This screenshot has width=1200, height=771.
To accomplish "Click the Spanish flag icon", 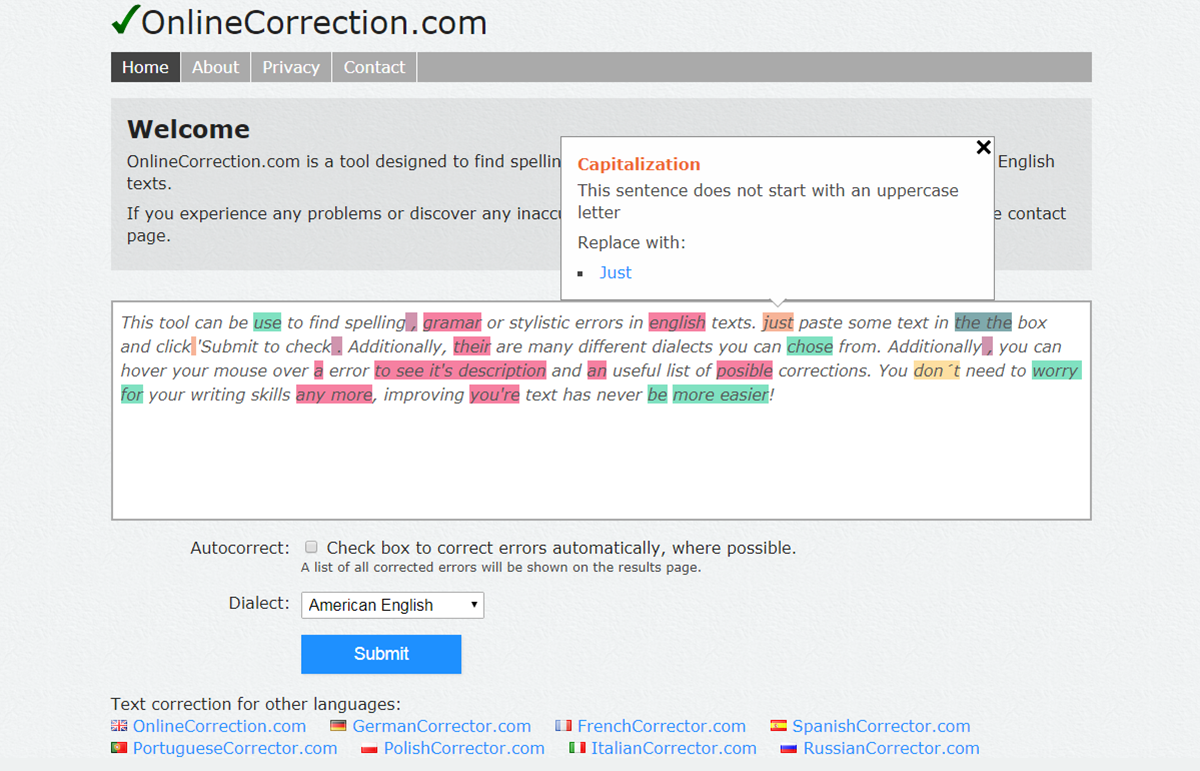I will pos(778,726).
